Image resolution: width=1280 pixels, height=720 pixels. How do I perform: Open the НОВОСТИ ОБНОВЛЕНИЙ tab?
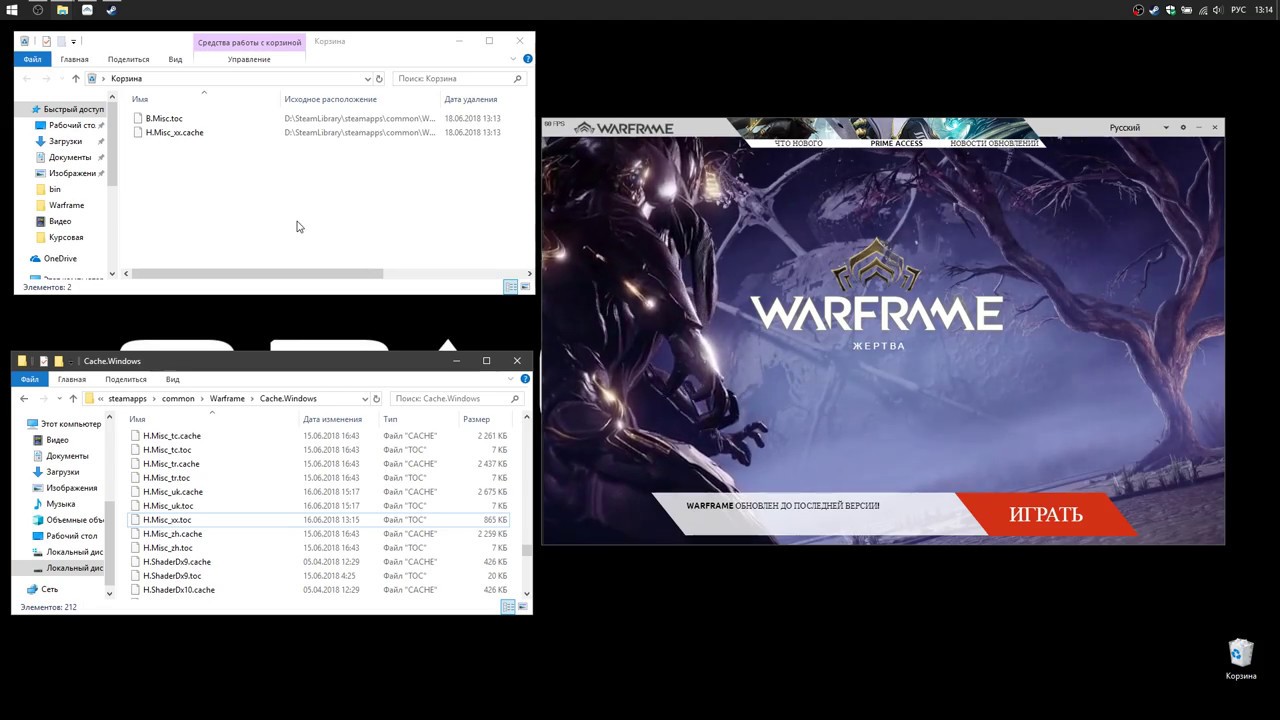[x=994, y=143]
